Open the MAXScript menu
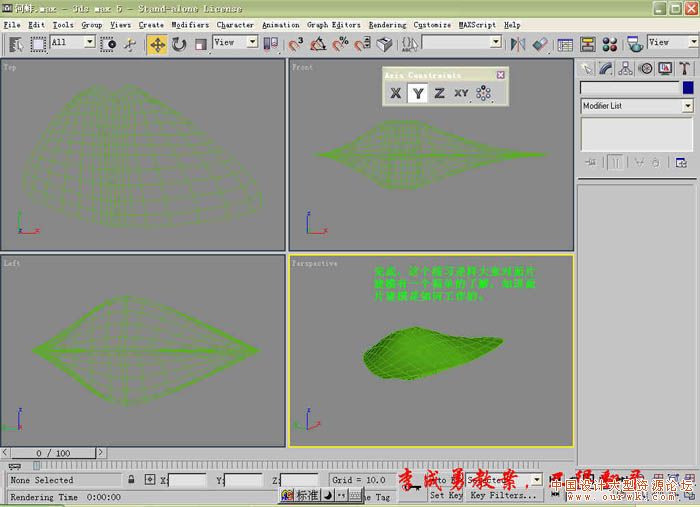700x507 pixels. pyautogui.click(x=477, y=25)
